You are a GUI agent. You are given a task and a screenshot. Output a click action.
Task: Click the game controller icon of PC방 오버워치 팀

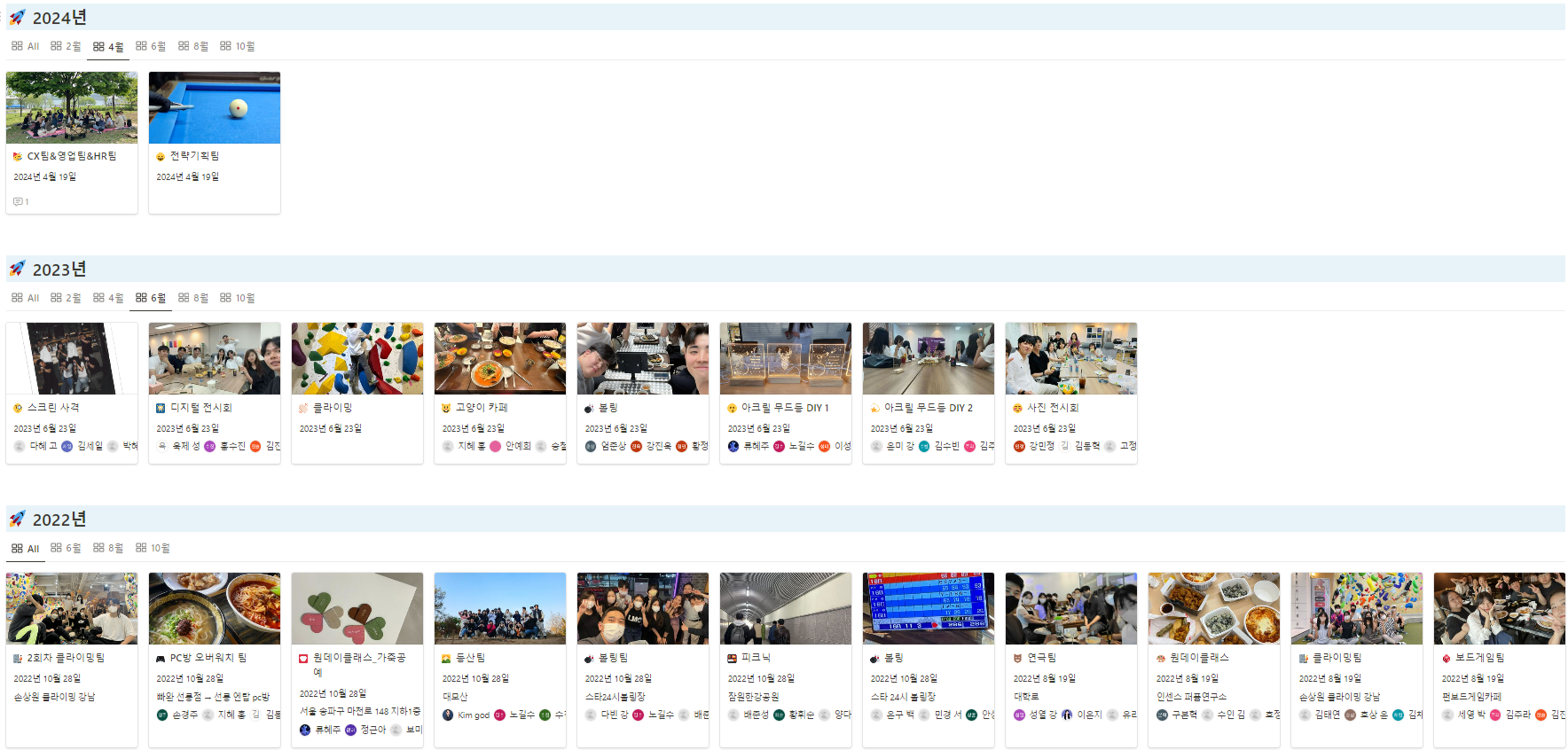(x=161, y=659)
